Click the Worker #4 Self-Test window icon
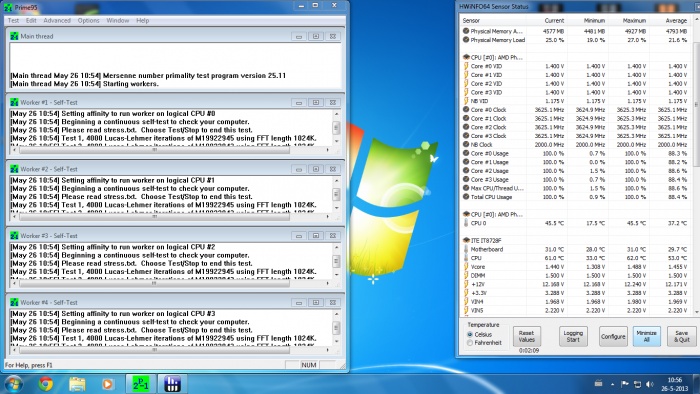The width and height of the screenshot is (700, 394). (x=14, y=303)
